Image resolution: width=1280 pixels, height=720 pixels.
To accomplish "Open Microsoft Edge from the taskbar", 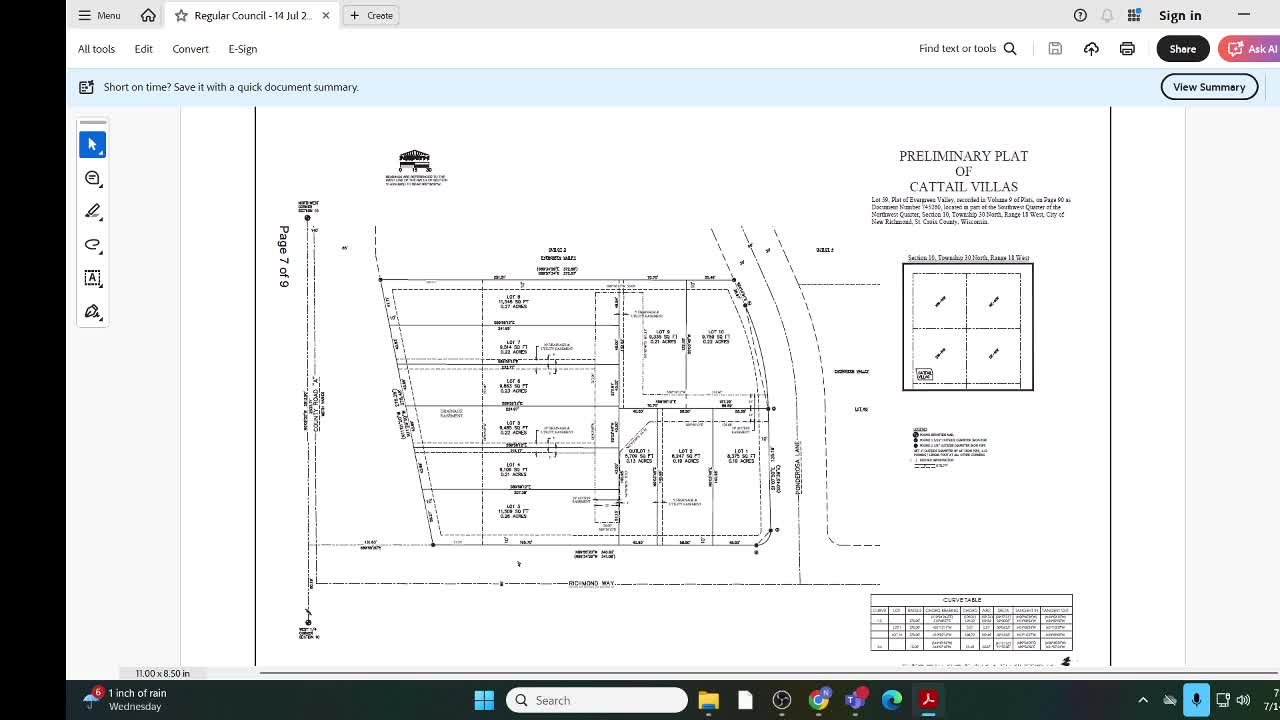I will pyautogui.click(x=891, y=700).
